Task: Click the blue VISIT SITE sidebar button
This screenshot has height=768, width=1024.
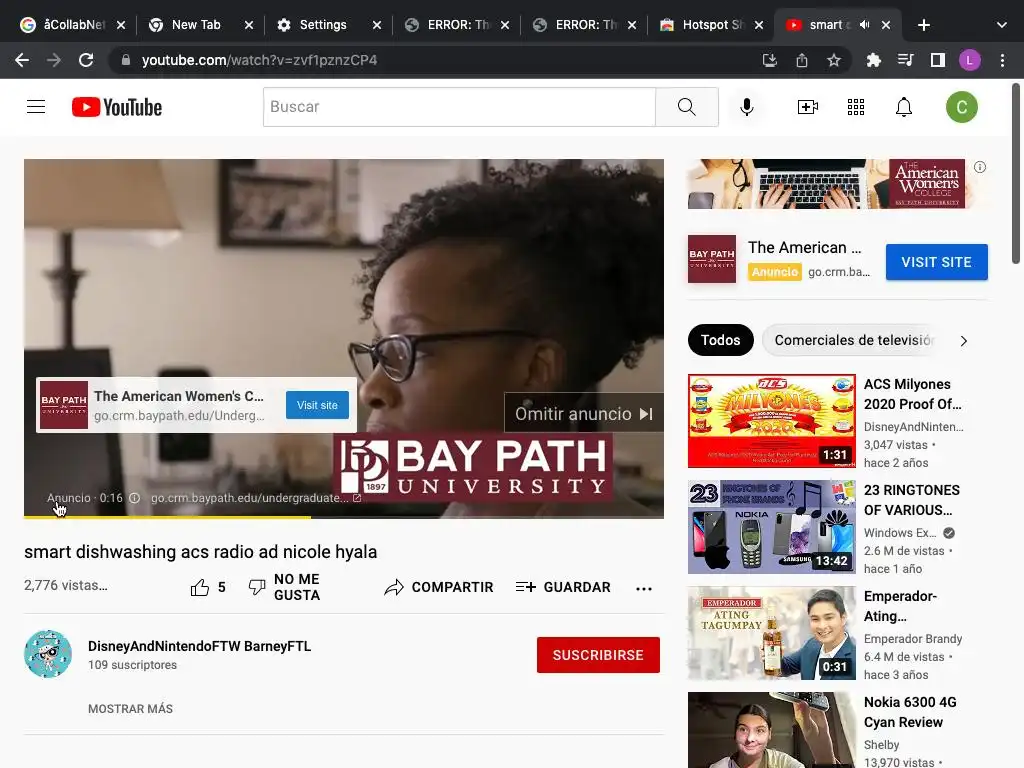Action: tap(936, 262)
